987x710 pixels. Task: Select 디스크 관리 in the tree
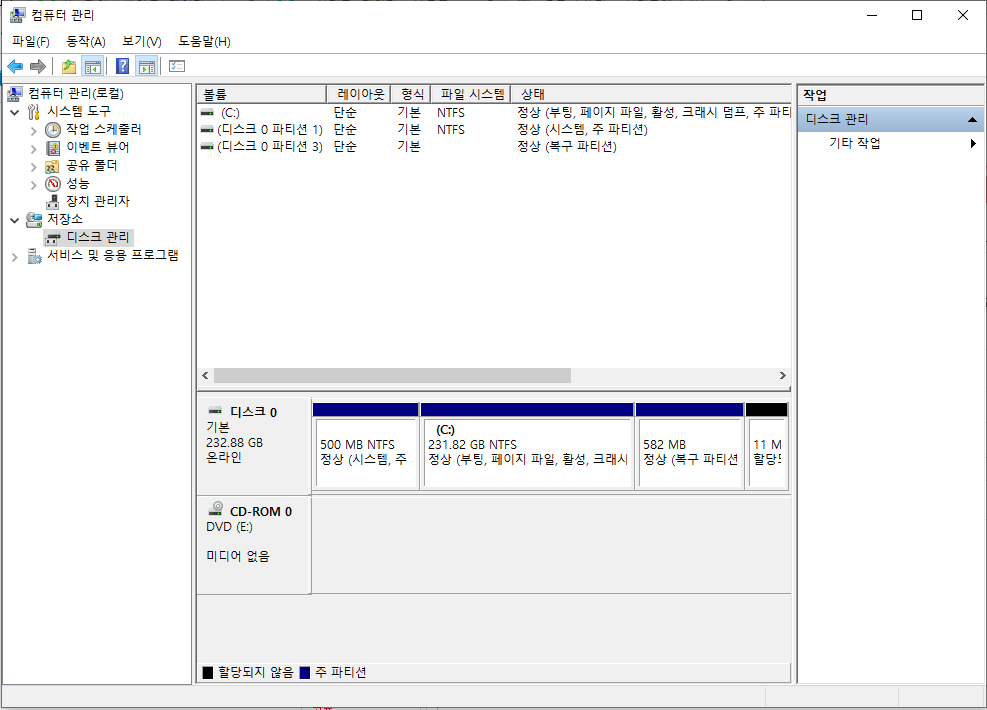point(89,237)
